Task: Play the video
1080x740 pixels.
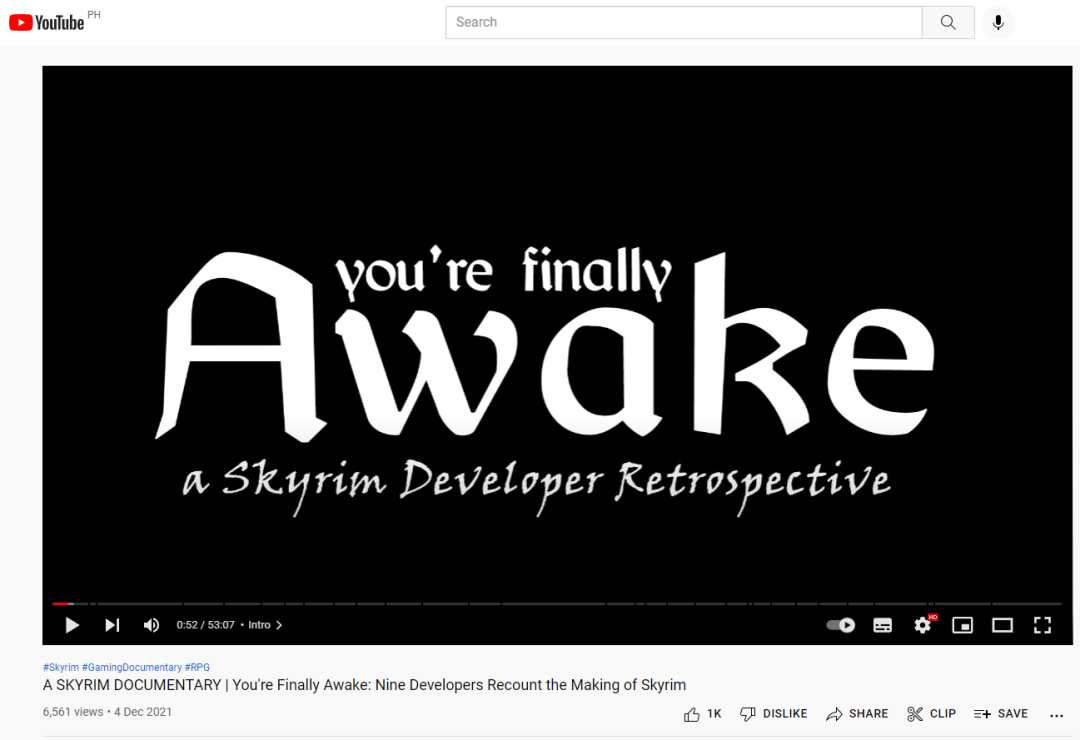Action: [x=72, y=625]
